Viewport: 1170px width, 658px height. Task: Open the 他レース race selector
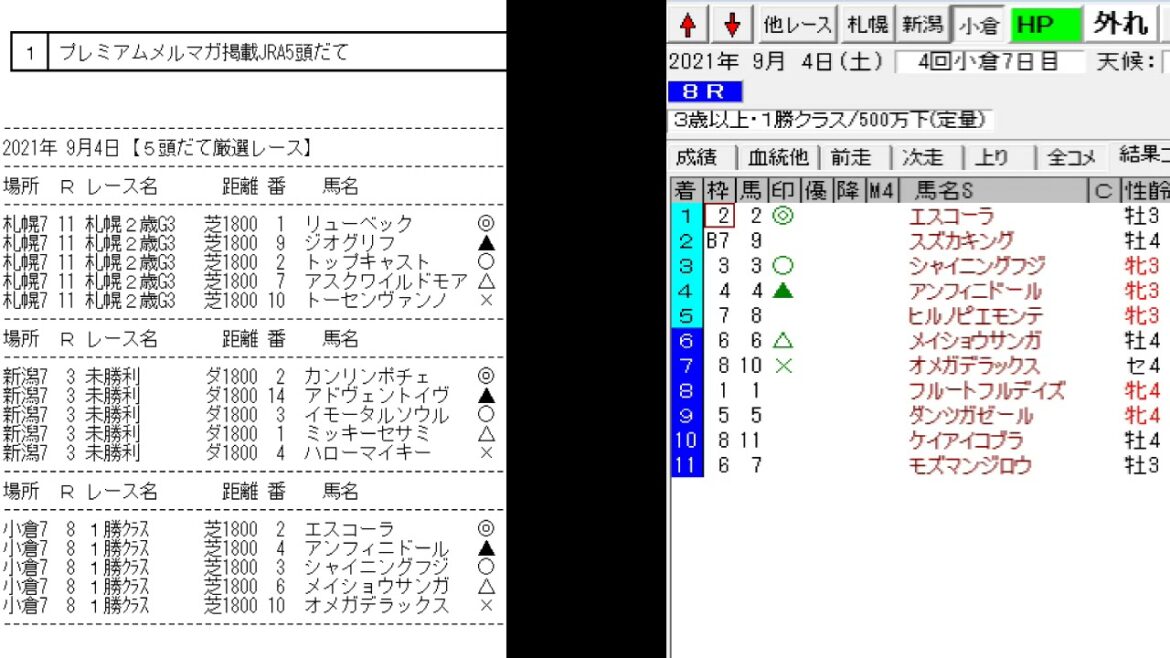(x=797, y=24)
